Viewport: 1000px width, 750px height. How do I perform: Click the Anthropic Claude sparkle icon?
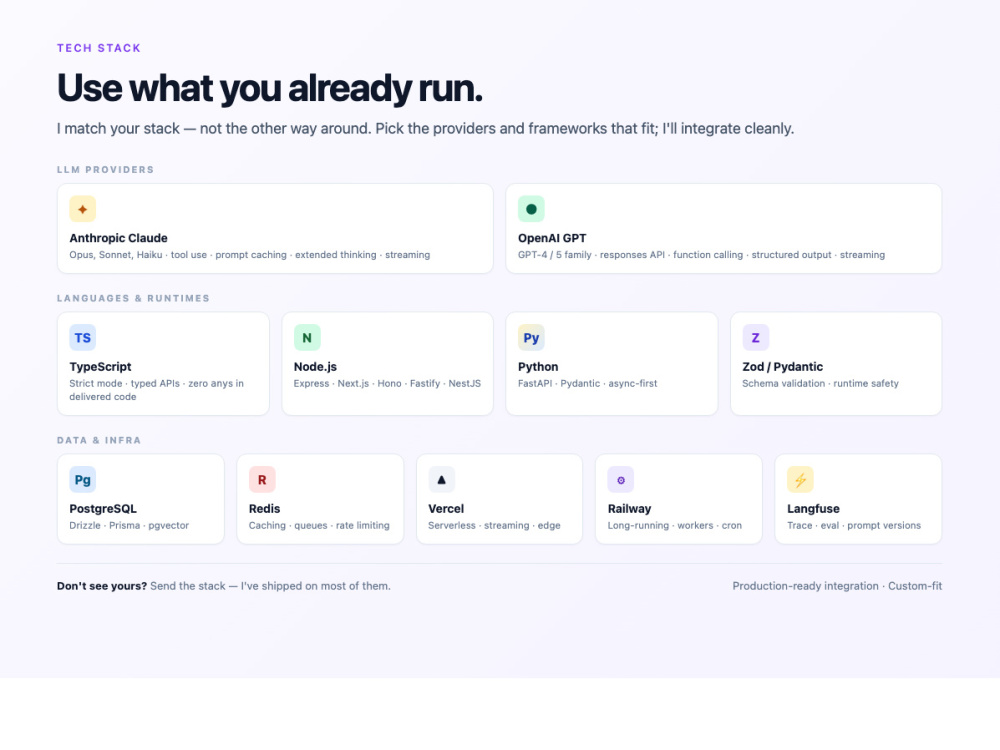coord(83,209)
